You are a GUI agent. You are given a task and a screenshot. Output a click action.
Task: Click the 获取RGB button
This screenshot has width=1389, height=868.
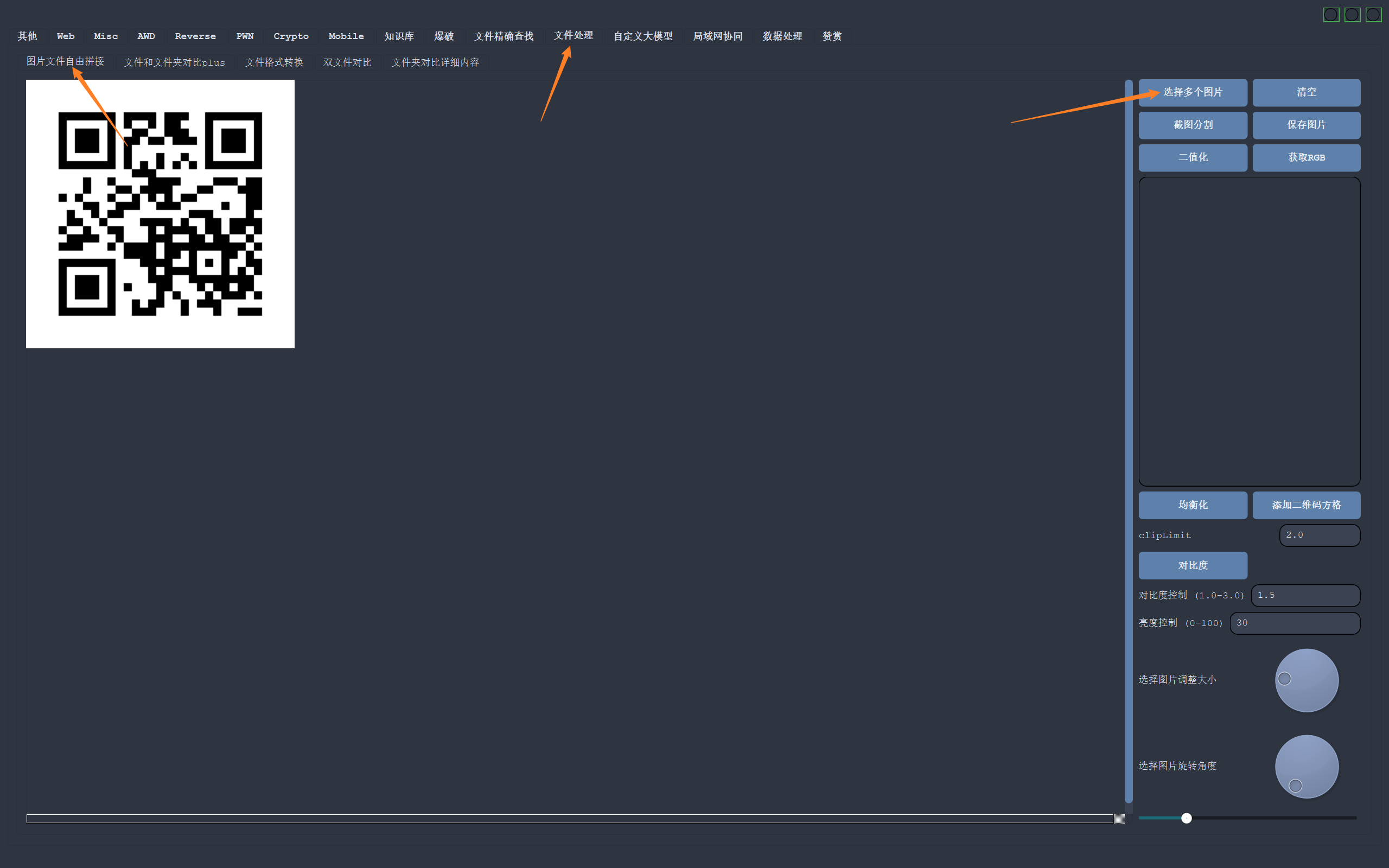click(1307, 158)
